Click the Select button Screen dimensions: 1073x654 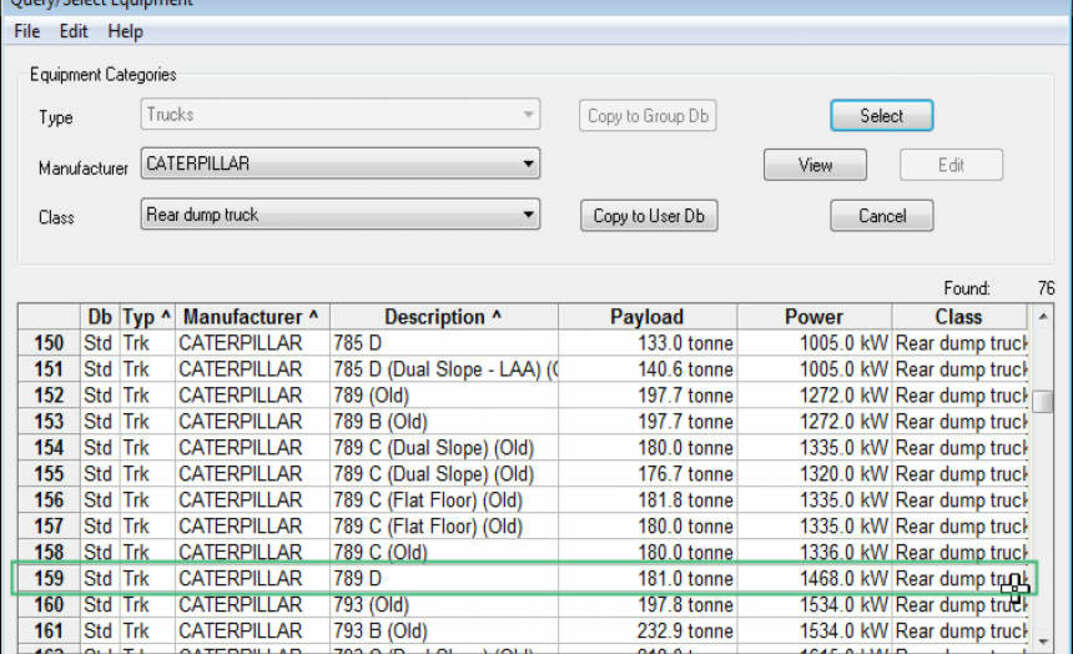[x=881, y=116]
